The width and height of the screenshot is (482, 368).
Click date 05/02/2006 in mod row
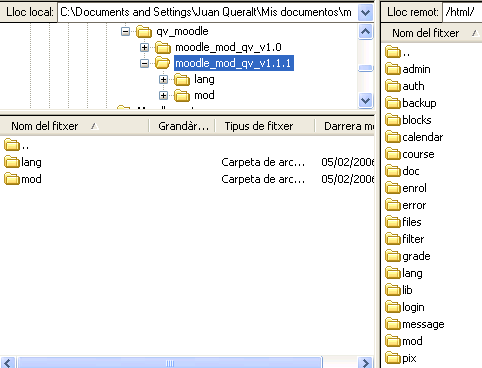pyautogui.click(x=348, y=179)
